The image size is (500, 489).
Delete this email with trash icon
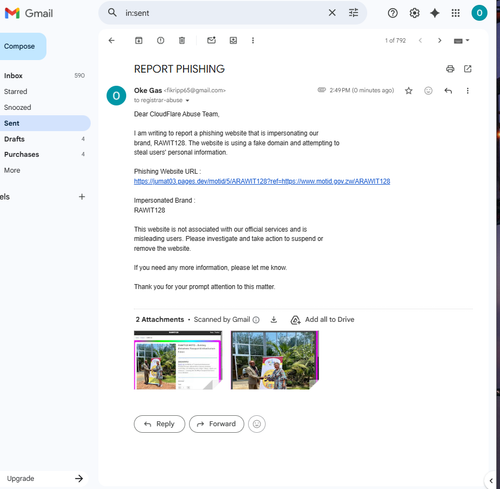pos(182,40)
